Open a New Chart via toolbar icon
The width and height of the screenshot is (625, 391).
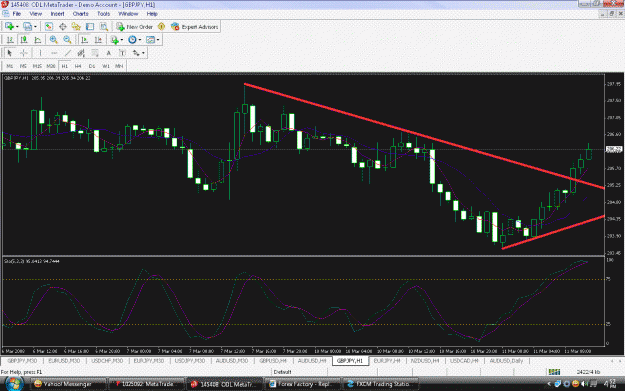click(x=9, y=27)
